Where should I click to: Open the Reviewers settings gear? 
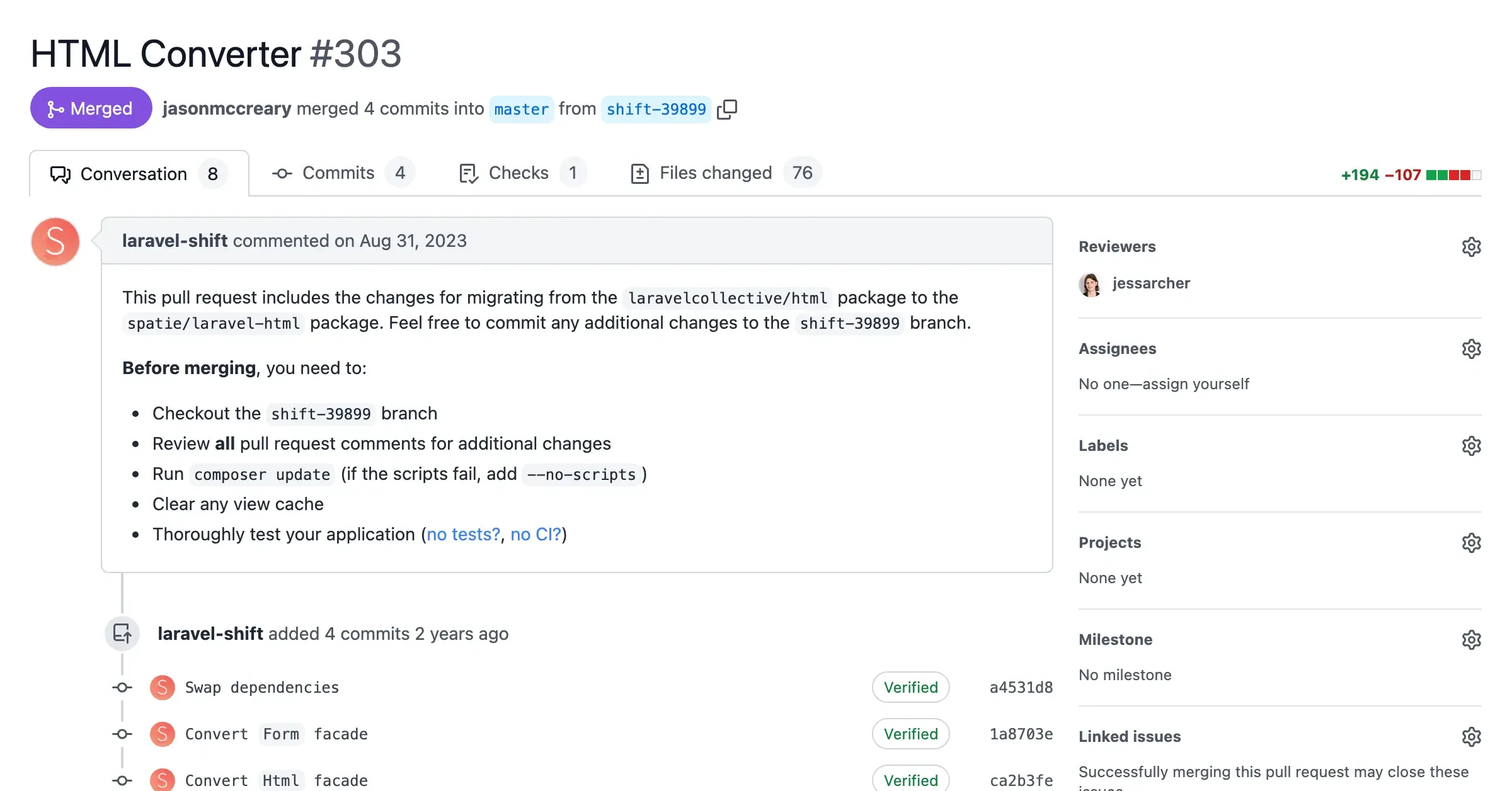point(1472,246)
